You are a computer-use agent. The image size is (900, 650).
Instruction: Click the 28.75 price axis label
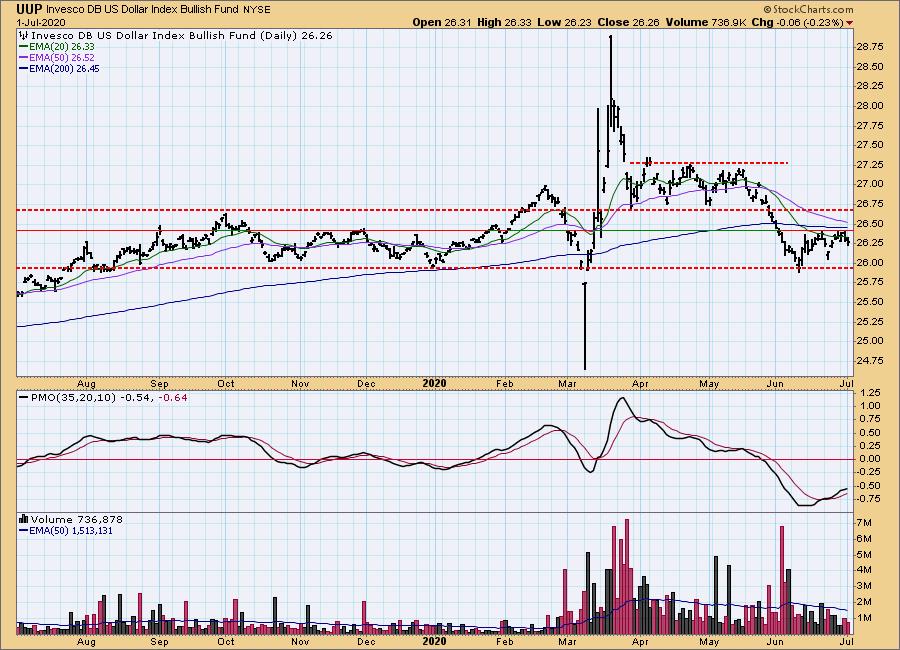click(870, 47)
